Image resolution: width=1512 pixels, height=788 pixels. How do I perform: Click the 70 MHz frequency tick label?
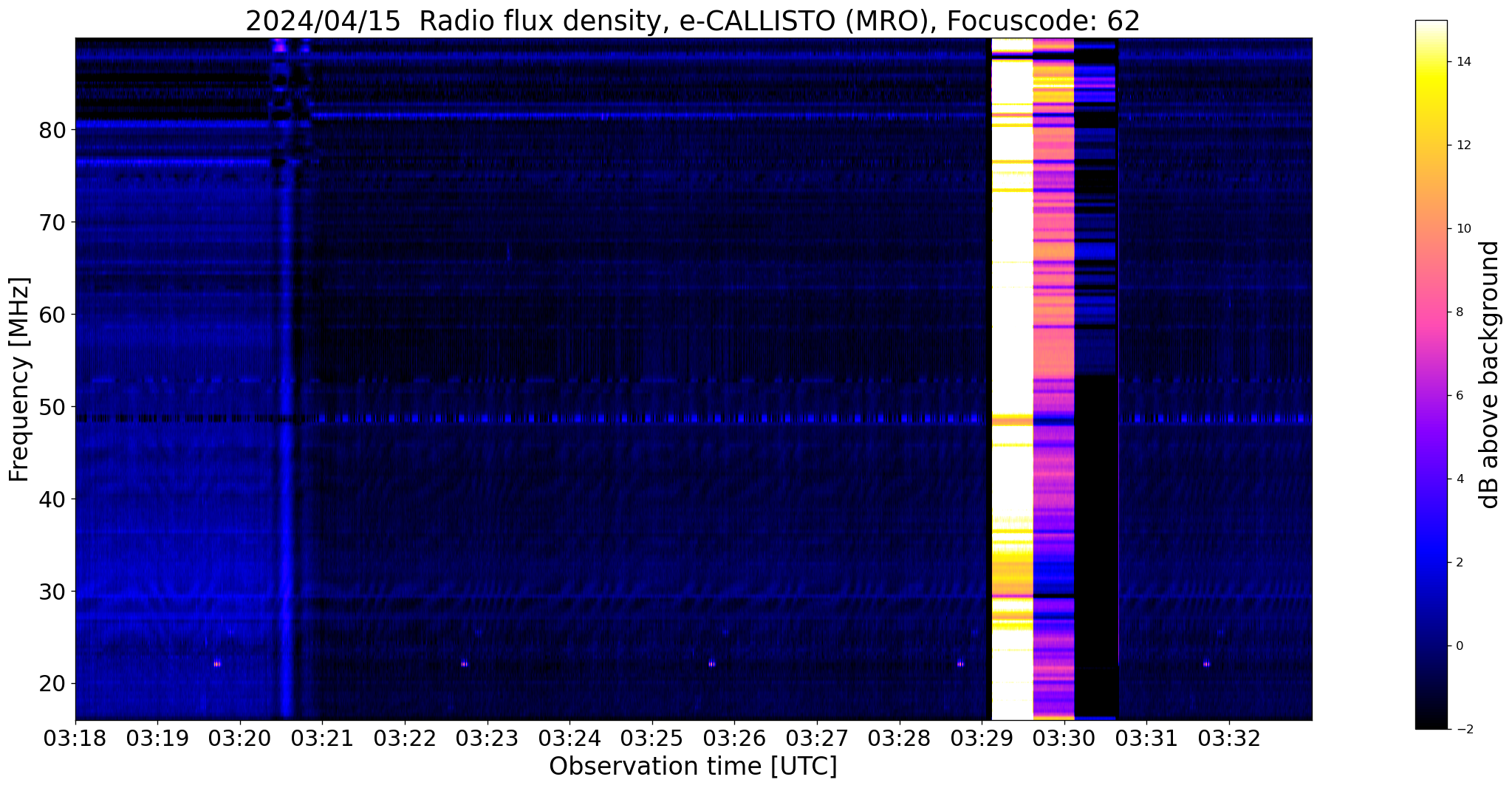pyautogui.click(x=52, y=222)
